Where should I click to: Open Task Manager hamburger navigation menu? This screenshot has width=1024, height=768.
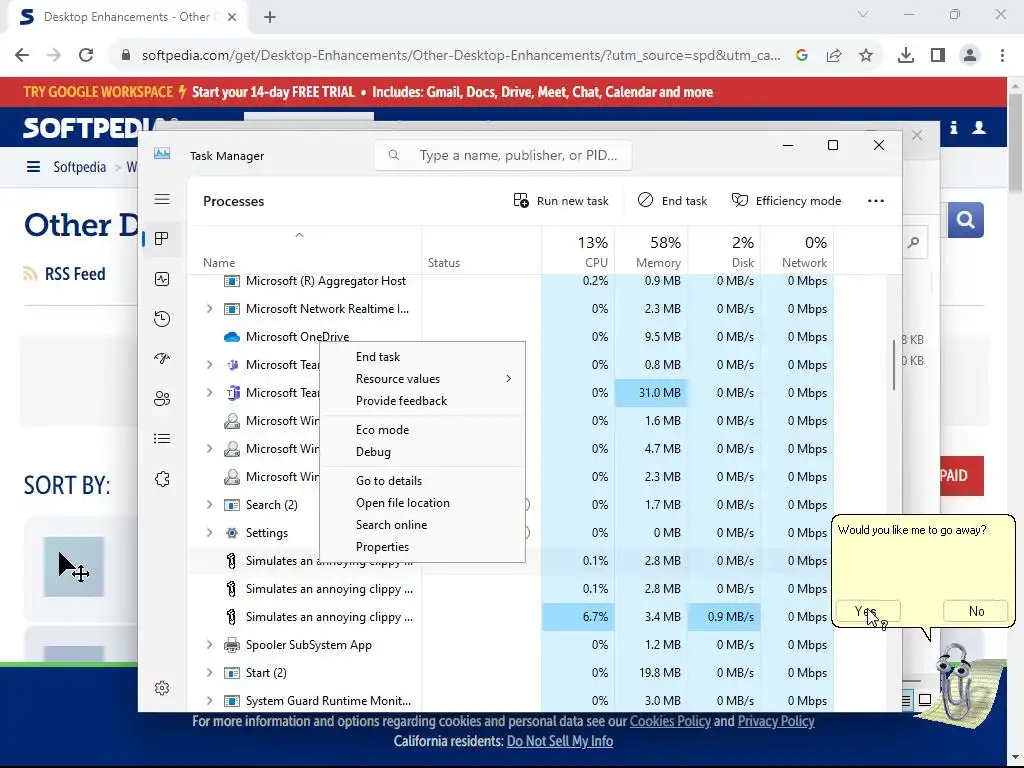tap(162, 199)
